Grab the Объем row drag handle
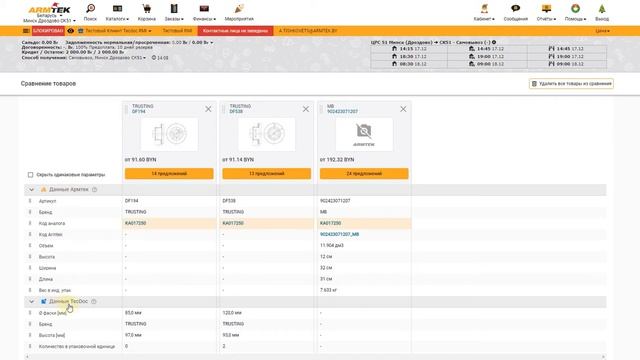640x360 pixels. [x=30, y=246]
